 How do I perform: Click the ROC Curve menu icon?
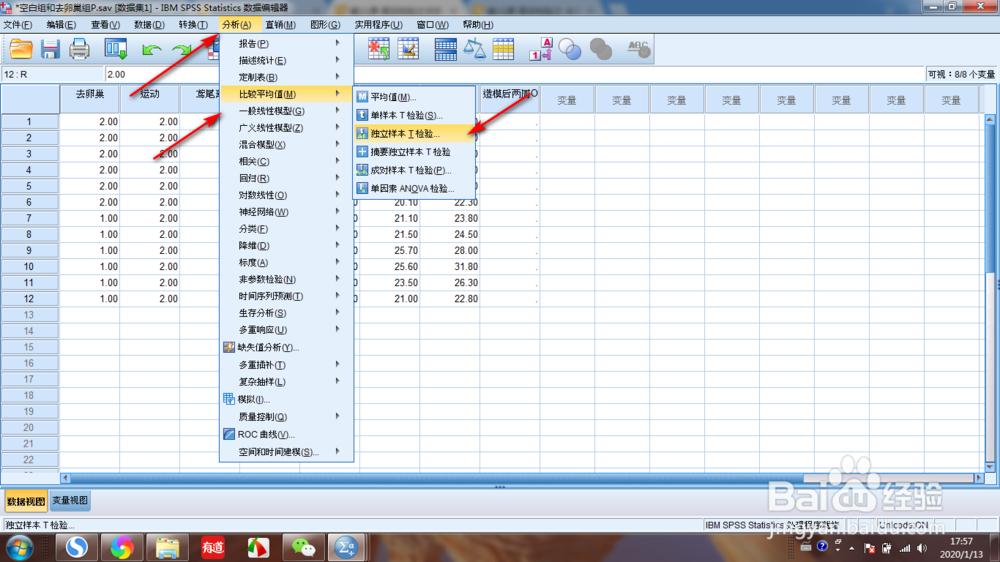pos(229,434)
